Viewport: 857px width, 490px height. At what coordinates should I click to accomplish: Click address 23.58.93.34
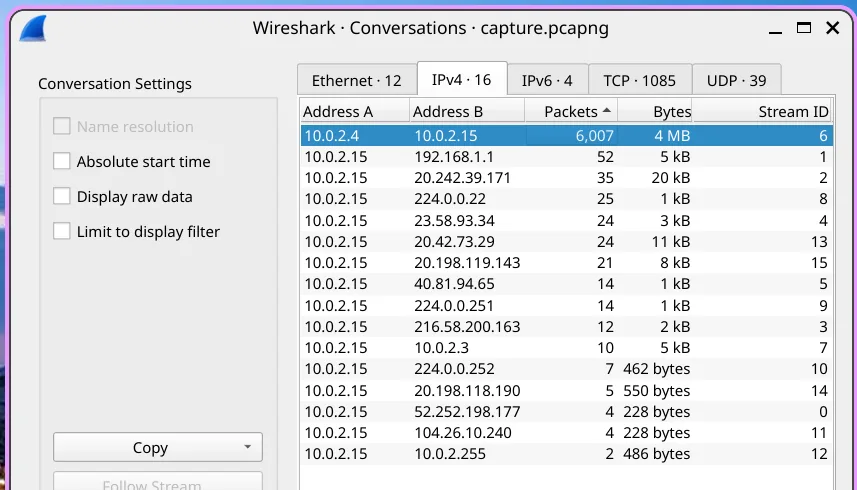pos(454,220)
